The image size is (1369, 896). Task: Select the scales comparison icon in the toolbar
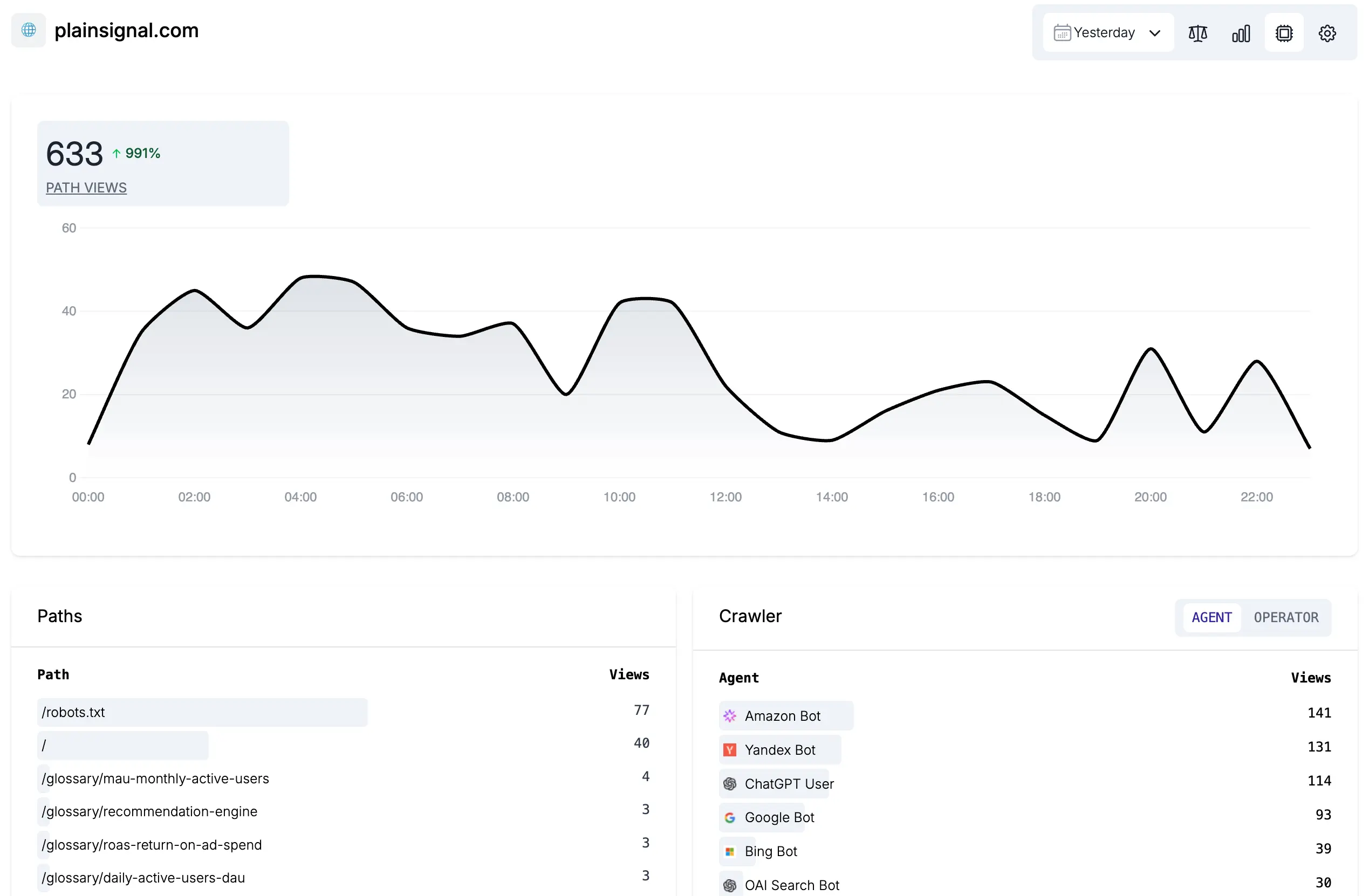(x=1197, y=33)
